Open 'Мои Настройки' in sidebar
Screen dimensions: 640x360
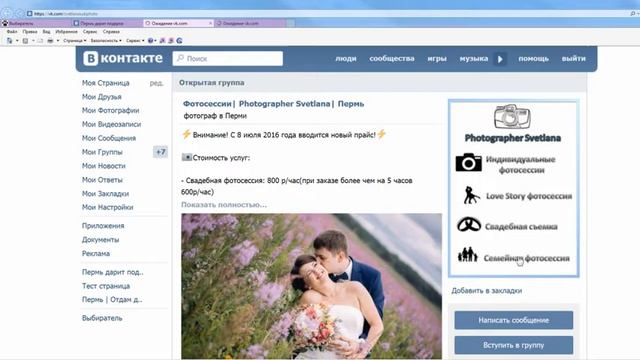[107, 207]
